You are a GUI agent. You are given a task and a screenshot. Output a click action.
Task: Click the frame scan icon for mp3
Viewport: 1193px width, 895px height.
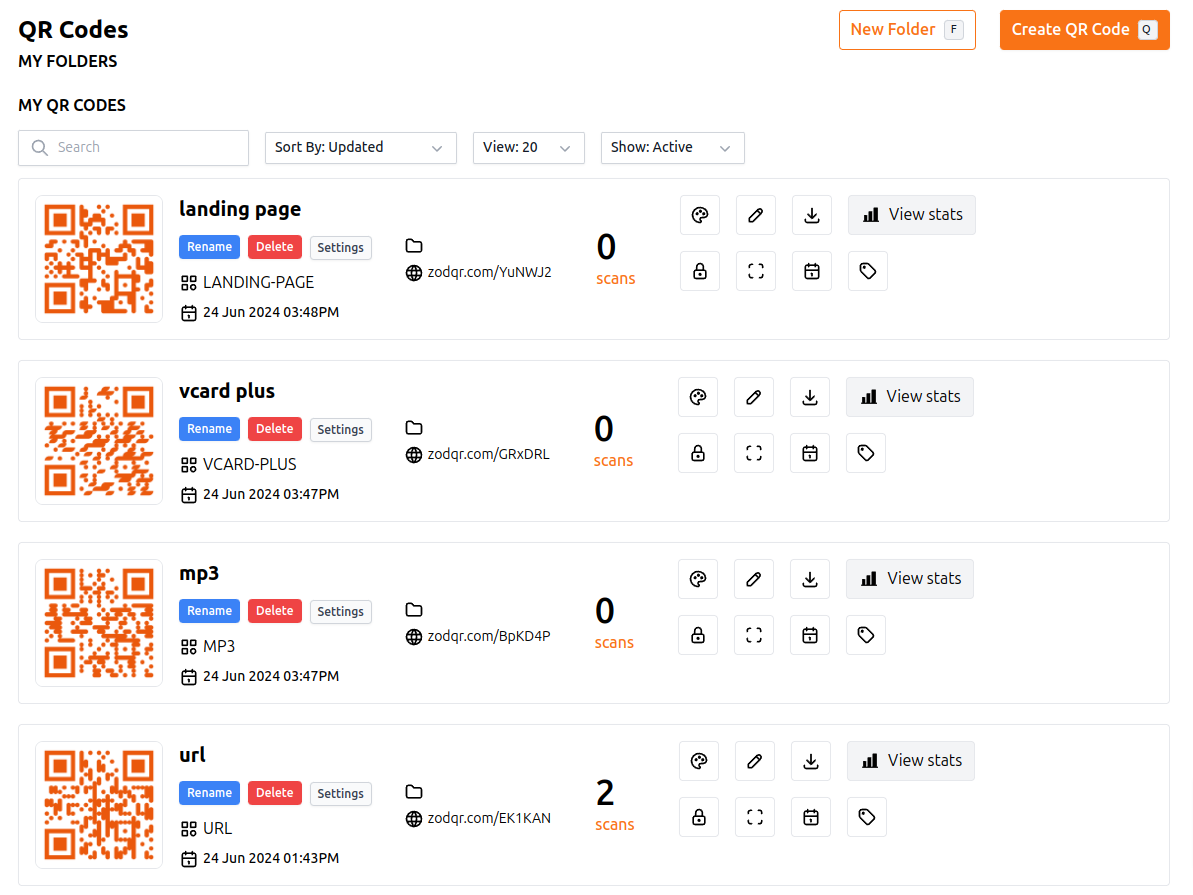pyautogui.click(x=754, y=635)
